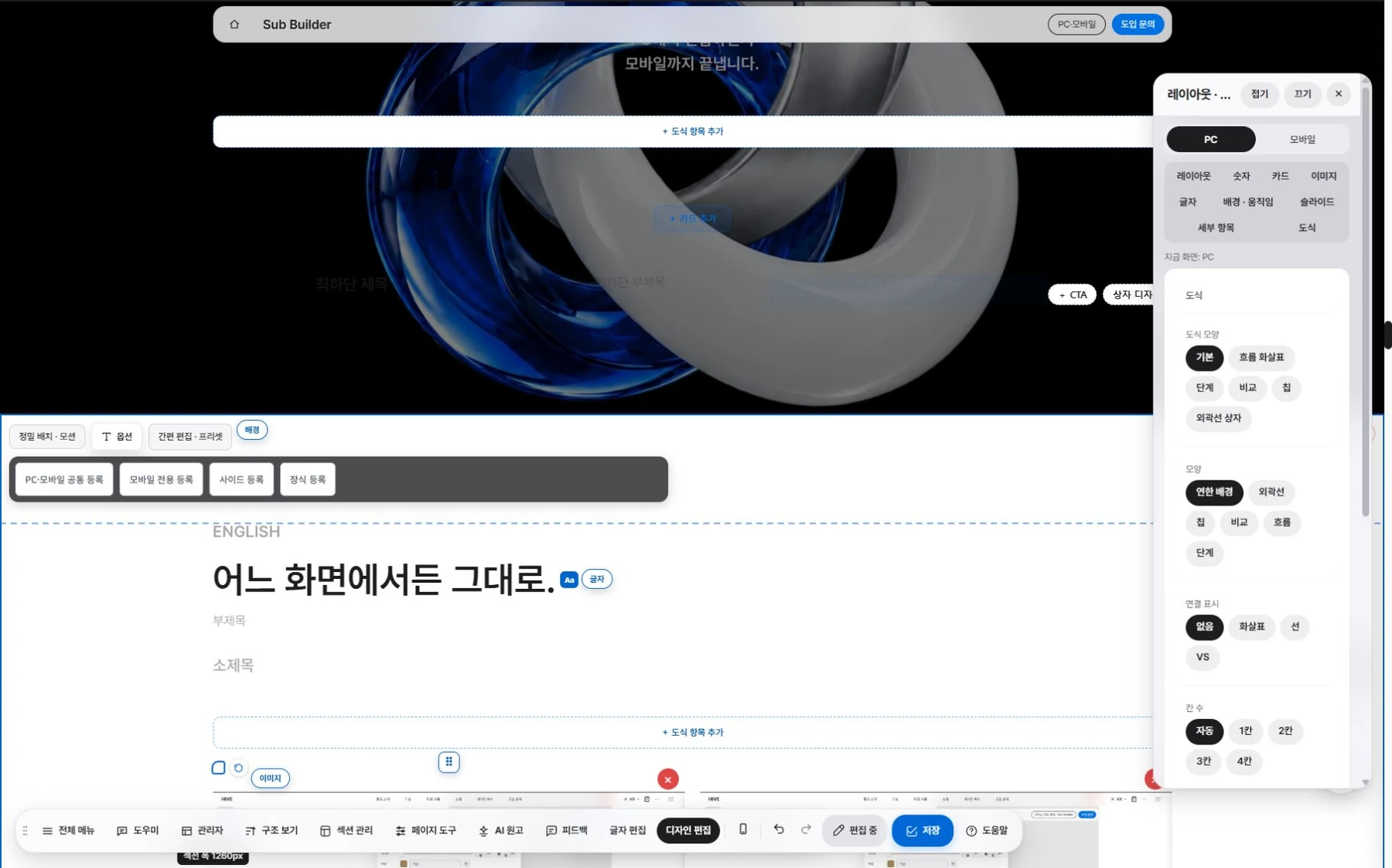Open the 슬라이드 tab

1316,202
